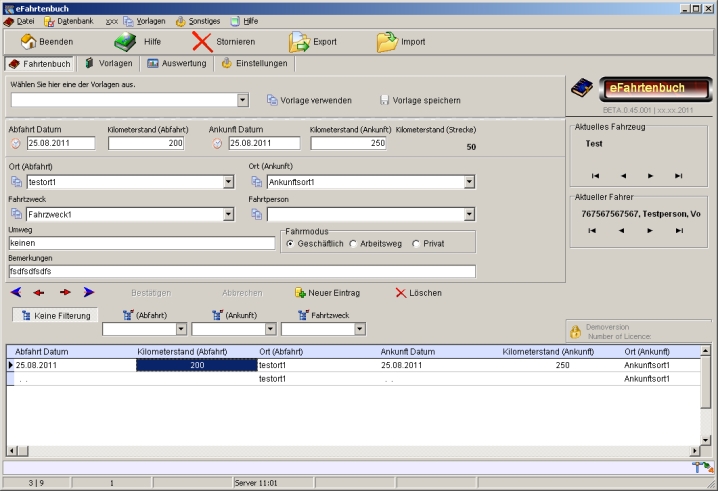Select the Arbeitsweg radio button

[x=353, y=243]
